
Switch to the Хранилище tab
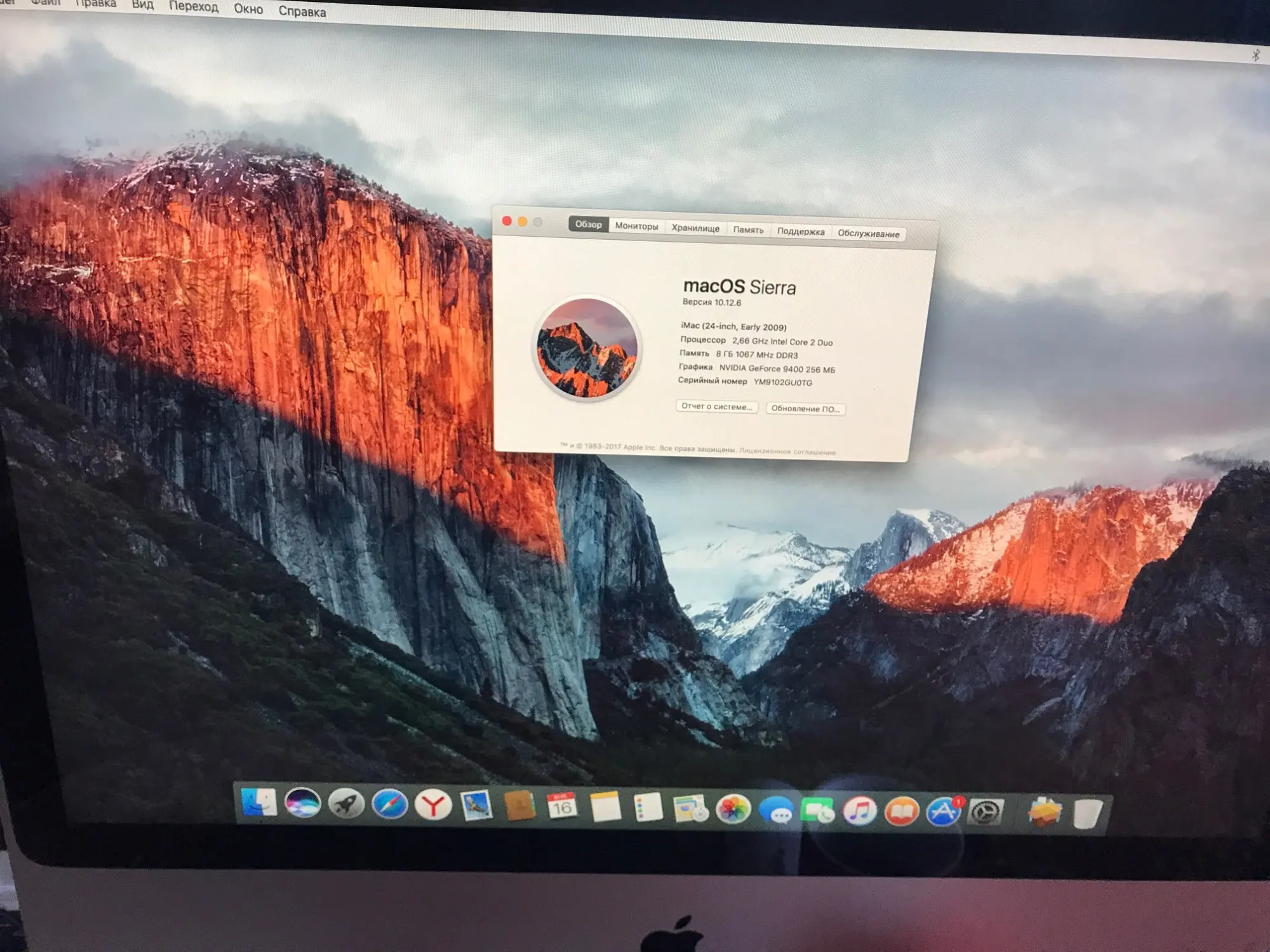[x=695, y=228]
